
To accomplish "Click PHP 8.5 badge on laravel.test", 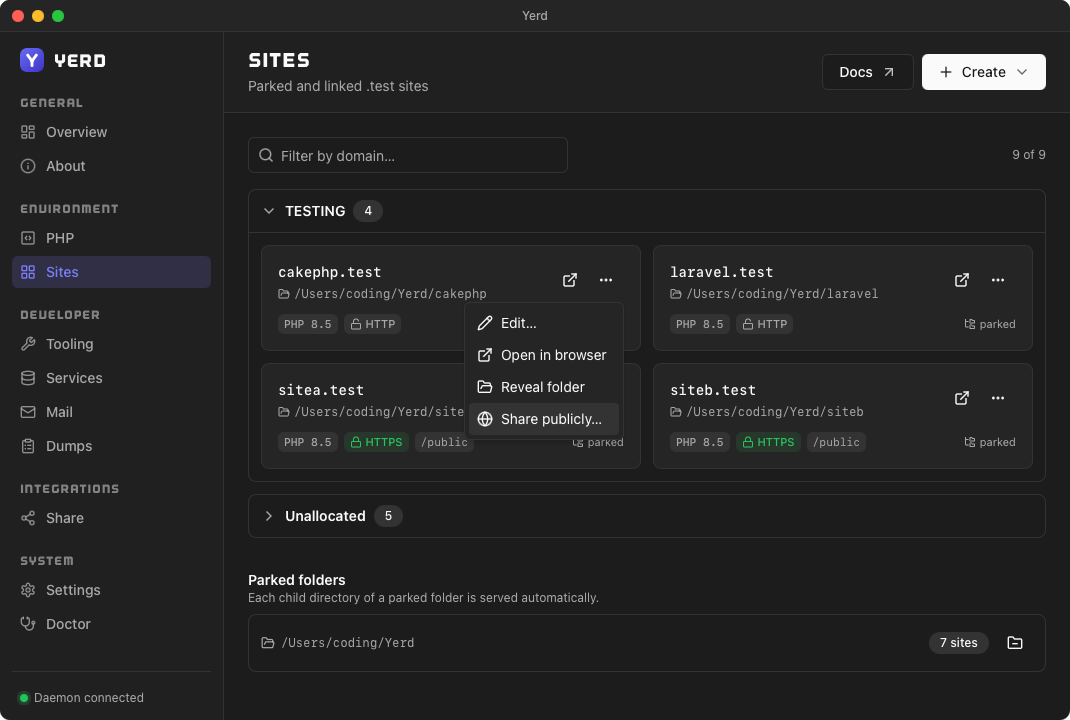I will pyautogui.click(x=699, y=324).
